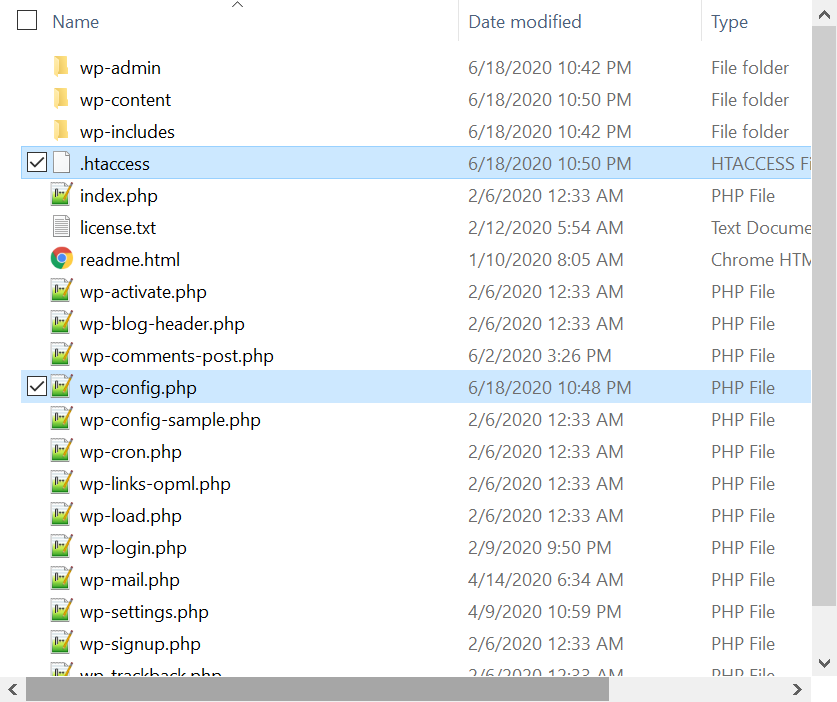Click the 1/10/2020 8:05 AM date

(x=546, y=260)
